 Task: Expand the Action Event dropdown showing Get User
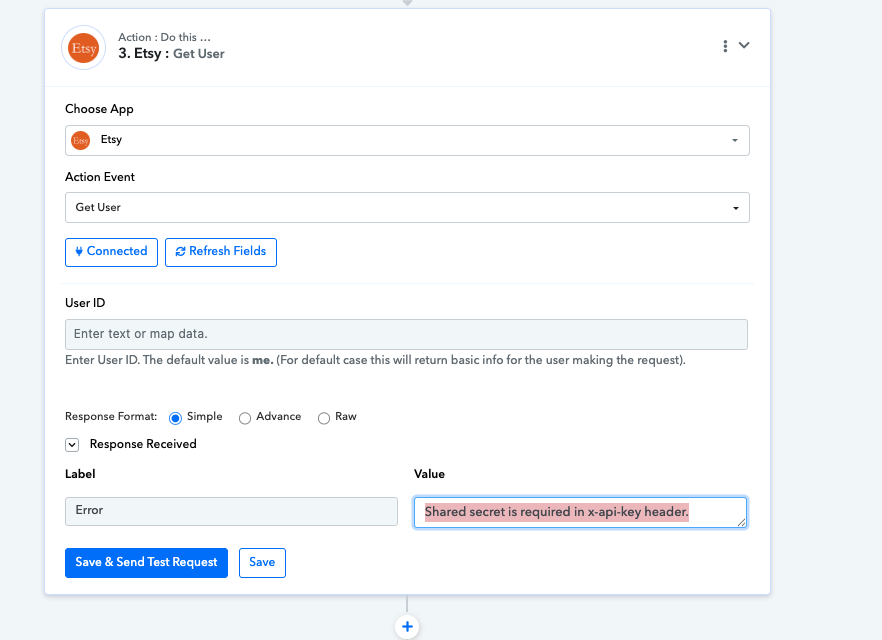(x=407, y=208)
